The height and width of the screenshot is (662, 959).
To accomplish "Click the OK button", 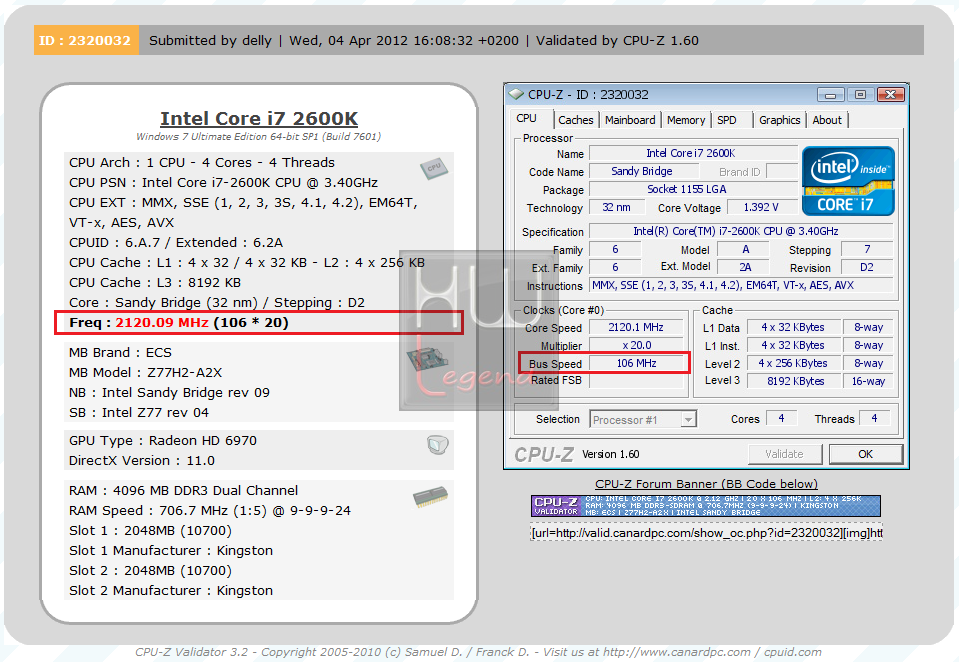I will (x=865, y=454).
